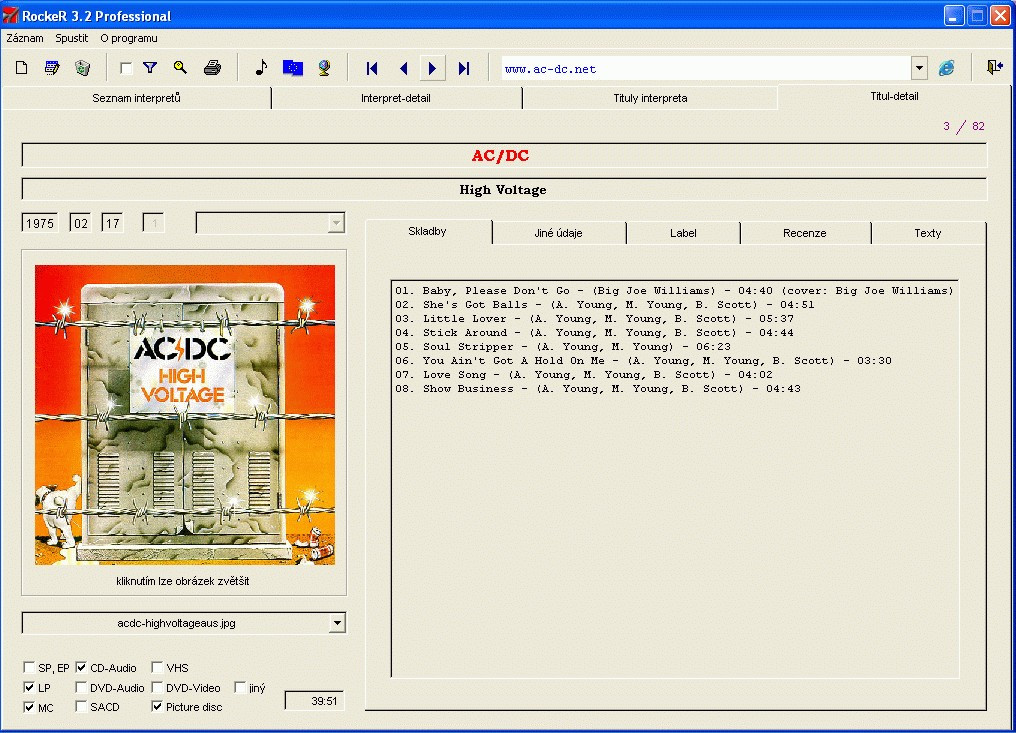Open the Recenze tab
Viewport: 1016px width, 733px height.
805,233
